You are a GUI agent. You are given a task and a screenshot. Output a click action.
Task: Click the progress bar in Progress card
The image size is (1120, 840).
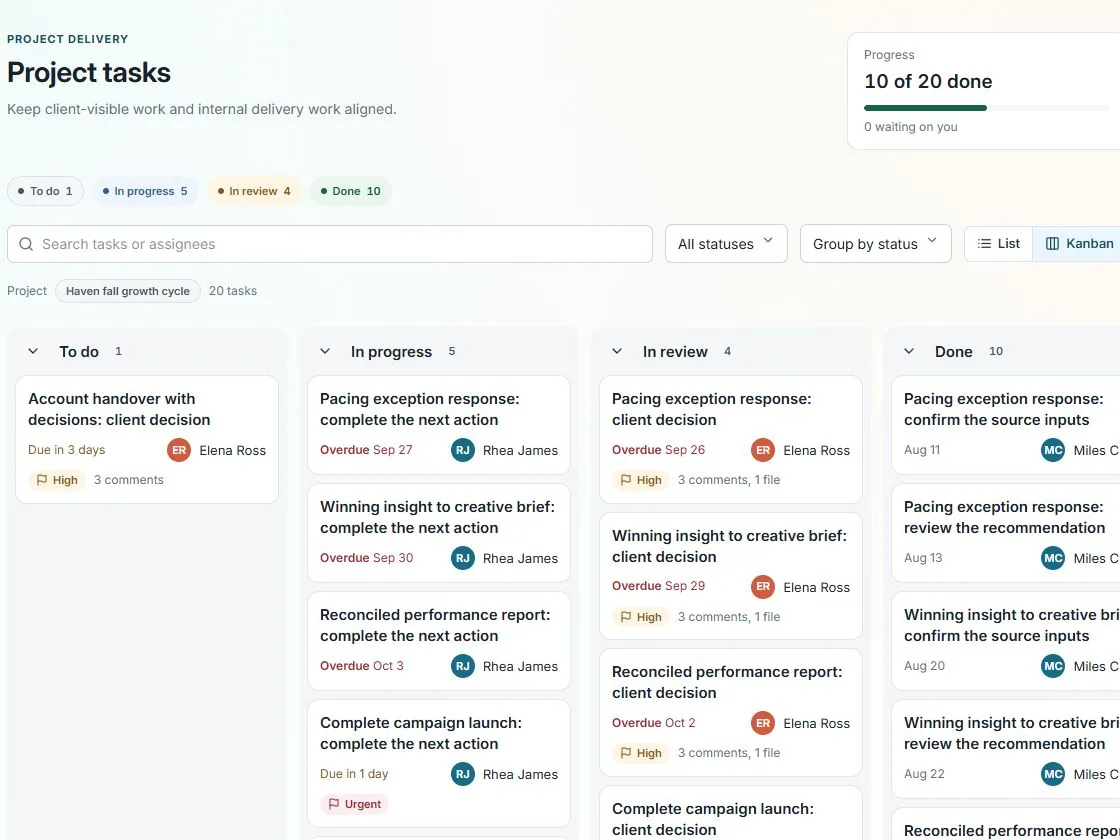click(x=986, y=108)
